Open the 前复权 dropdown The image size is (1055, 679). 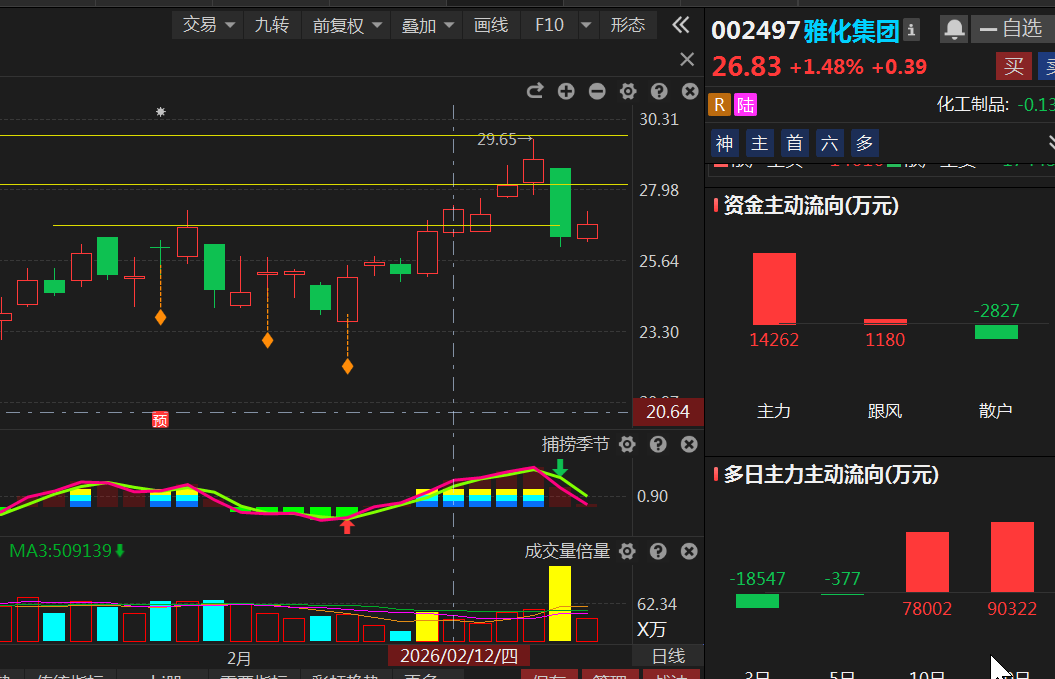click(347, 26)
